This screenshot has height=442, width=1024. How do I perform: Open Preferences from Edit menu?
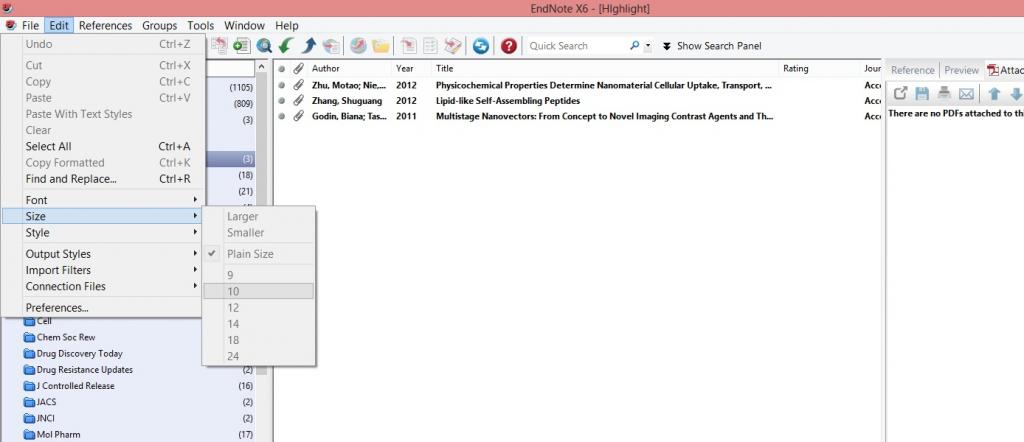pos(103,308)
